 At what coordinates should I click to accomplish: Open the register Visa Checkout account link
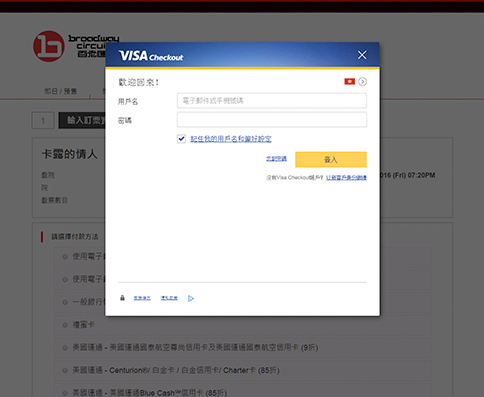346,177
